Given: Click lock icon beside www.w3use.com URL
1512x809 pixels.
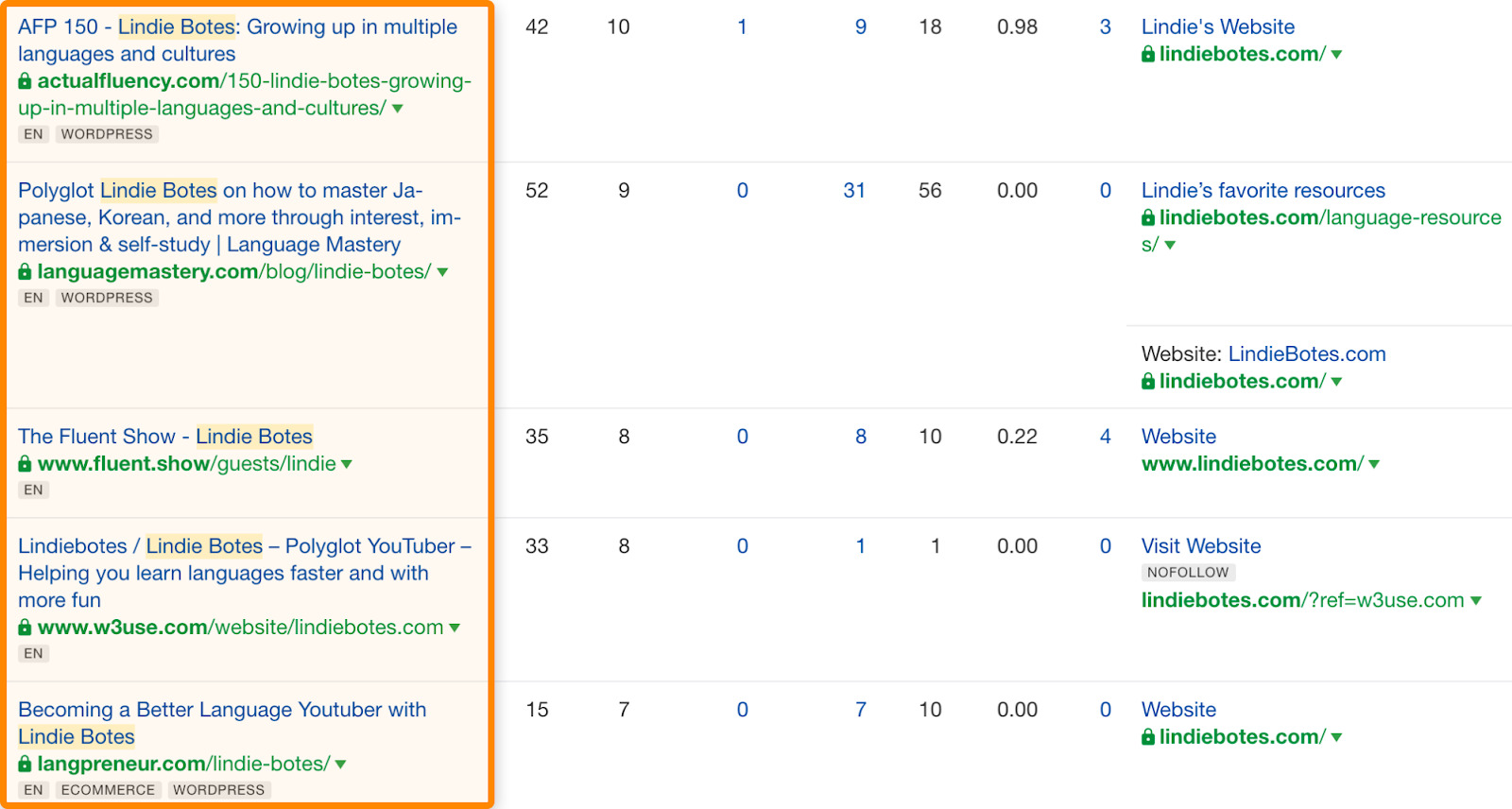Looking at the screenshot, I should pyautogui.click(x=25, y=628).
